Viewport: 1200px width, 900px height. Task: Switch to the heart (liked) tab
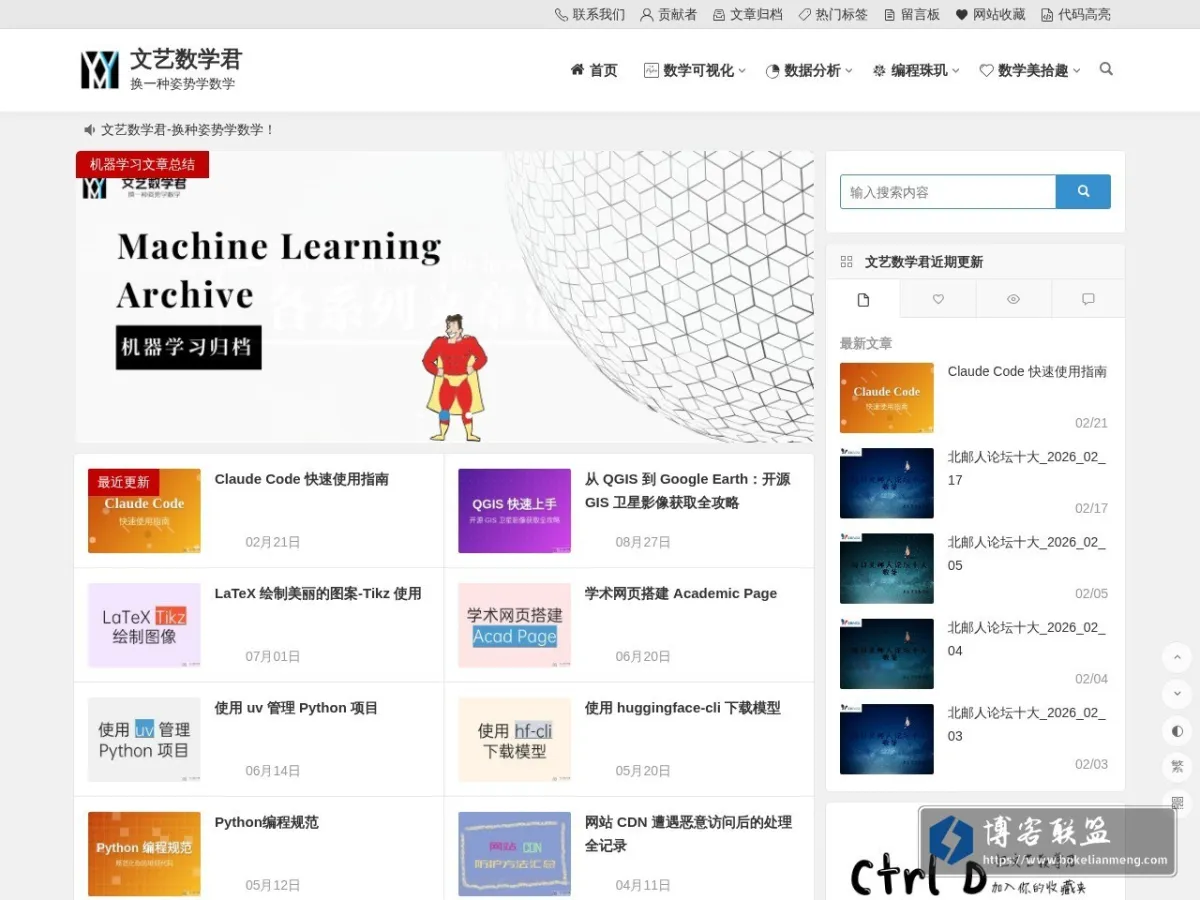coord(938,299)
